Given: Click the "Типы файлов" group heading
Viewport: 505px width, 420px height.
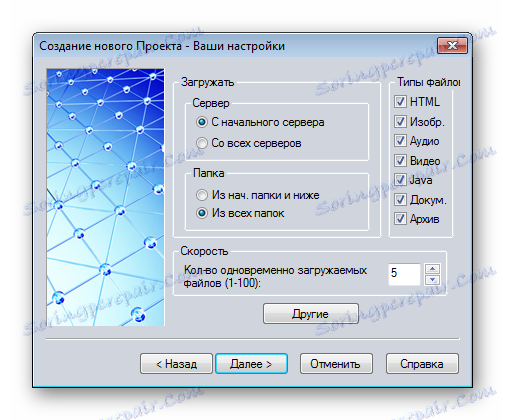Looking at the screenshot, I should [429, 82].
